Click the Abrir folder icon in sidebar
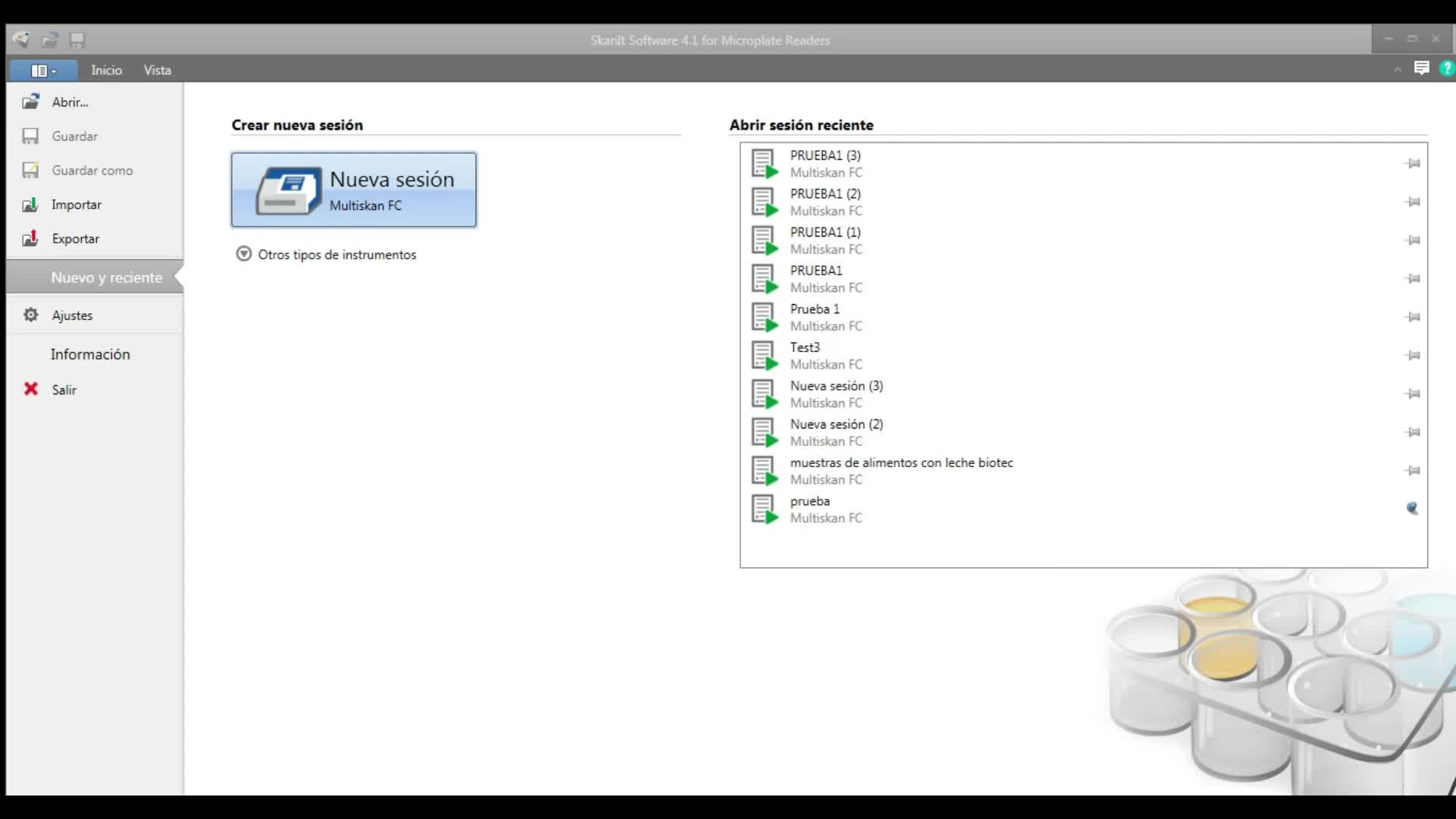Viewport: 1456px width, 819px height. (30, 102)
